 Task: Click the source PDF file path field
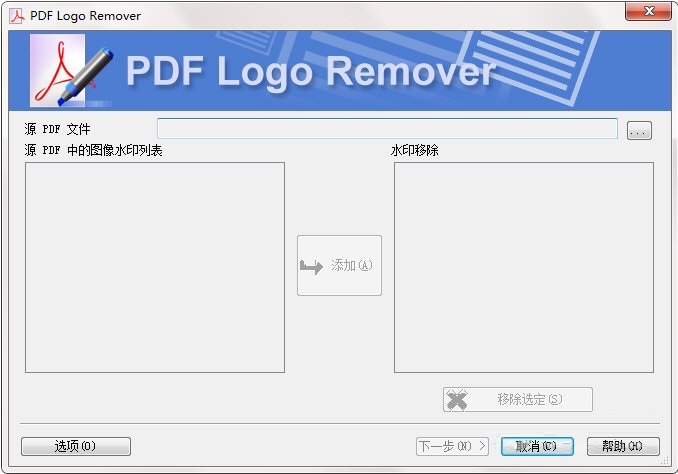(x=387, y=128)
